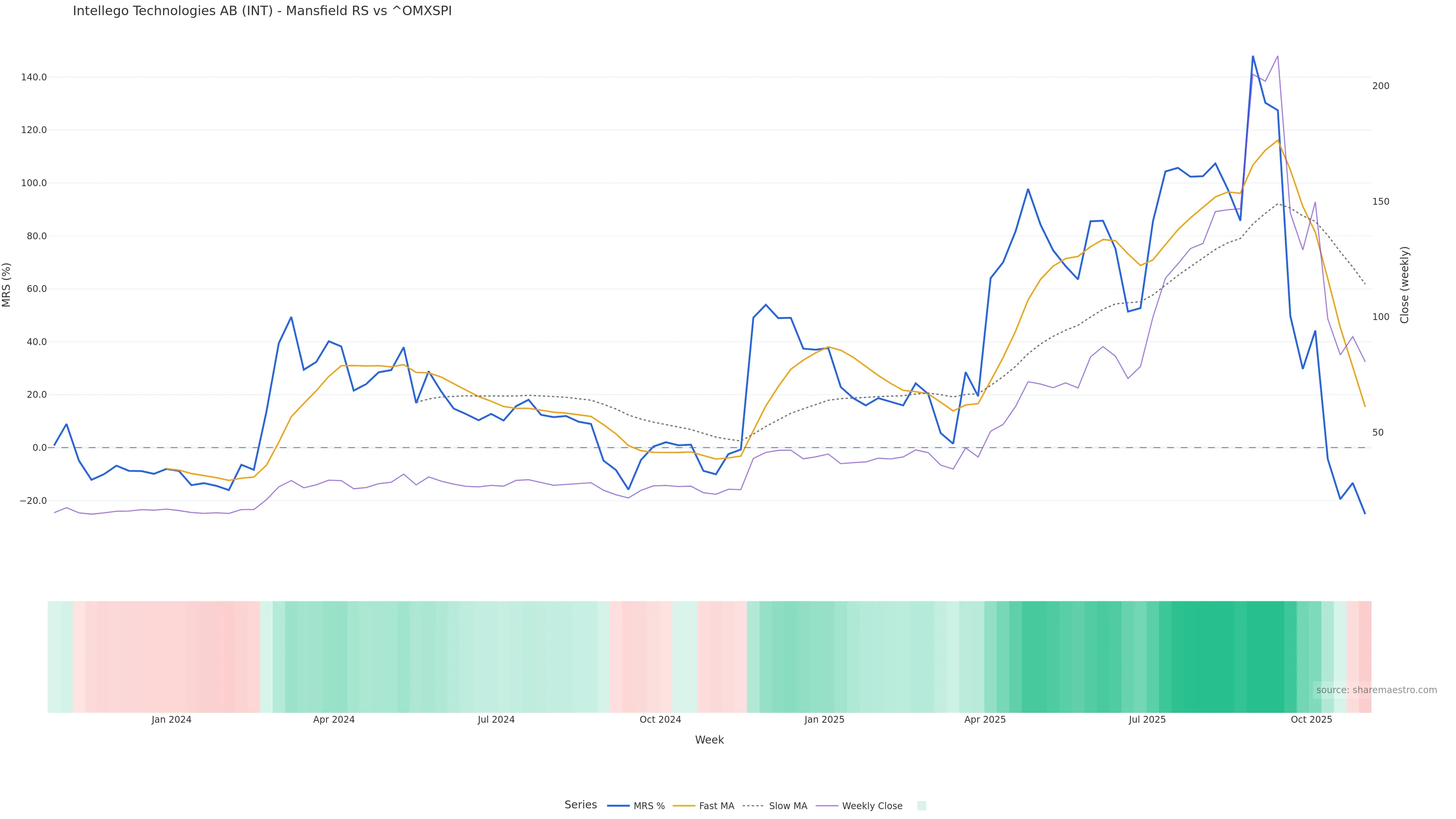Click the 140.0 y-axis tick label
This screenshot has height=819, width=1456.
point(34,77)
